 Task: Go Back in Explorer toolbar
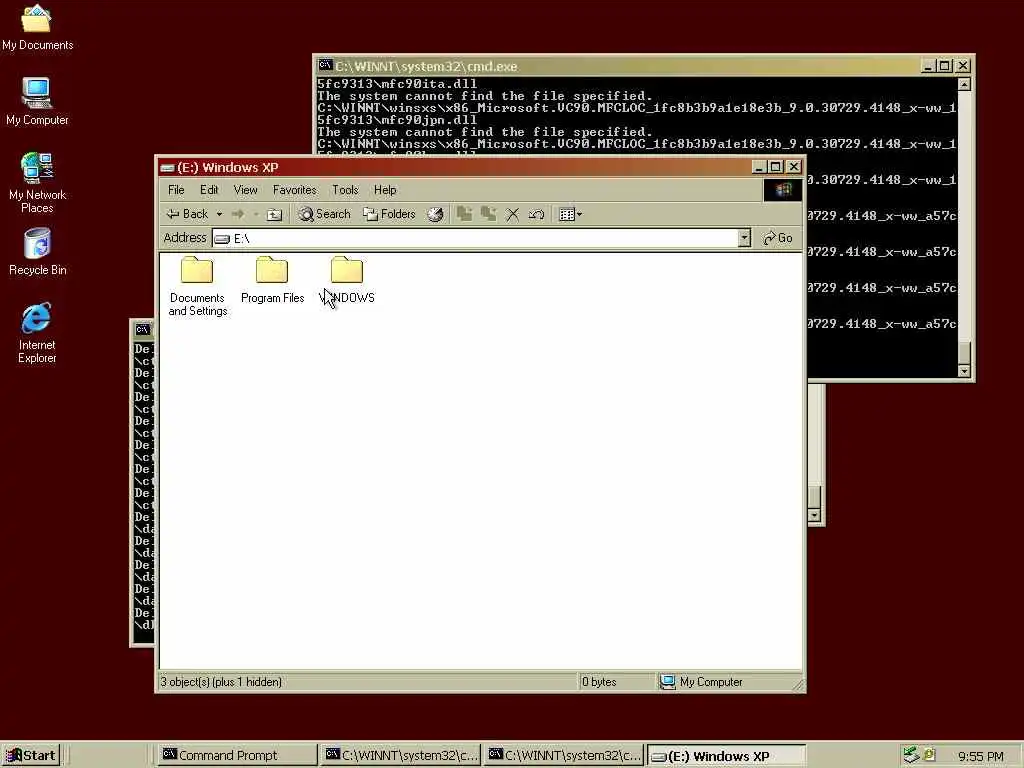coord(187,214)
